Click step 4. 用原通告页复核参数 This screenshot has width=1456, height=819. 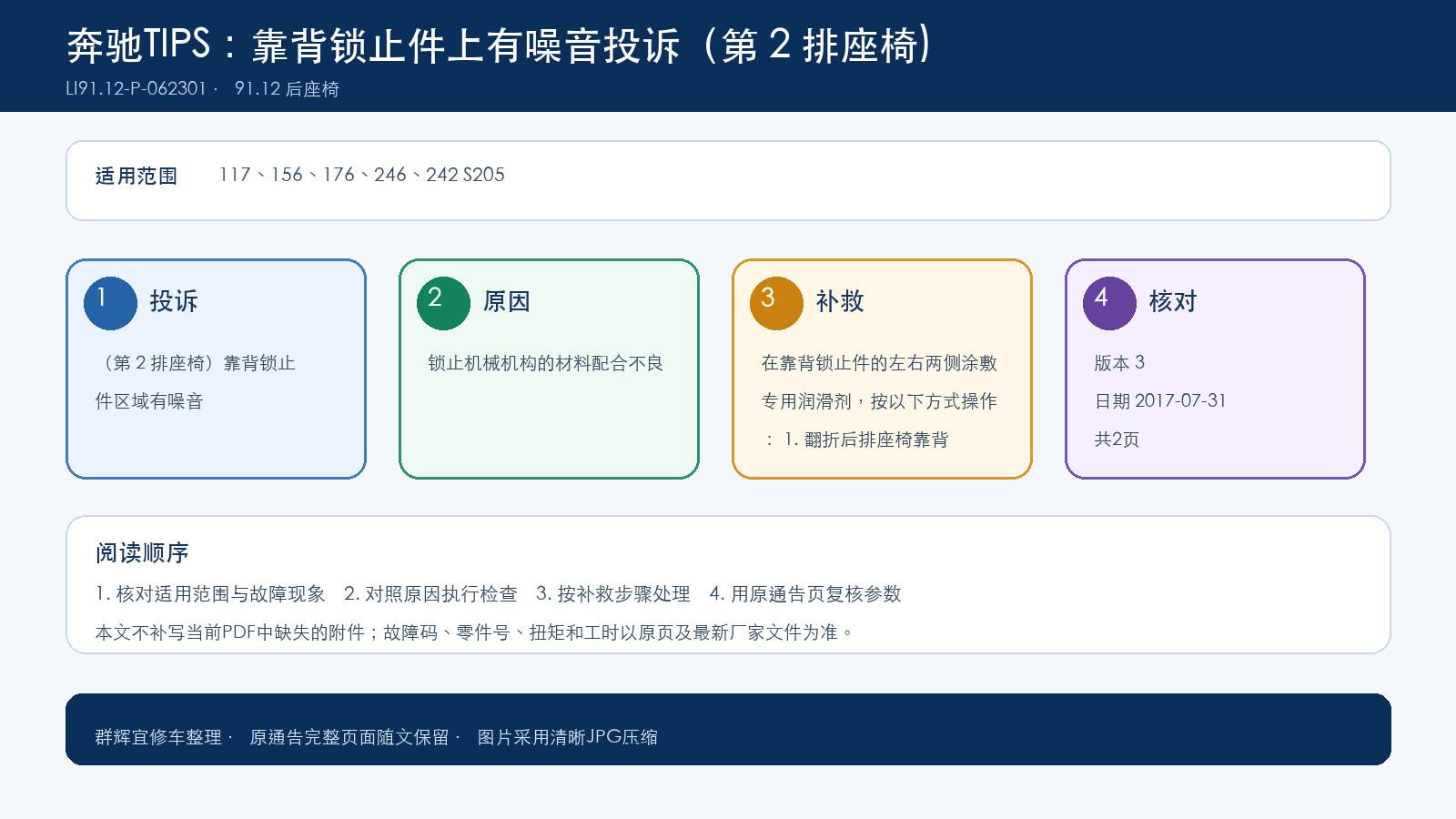(805, 594)
